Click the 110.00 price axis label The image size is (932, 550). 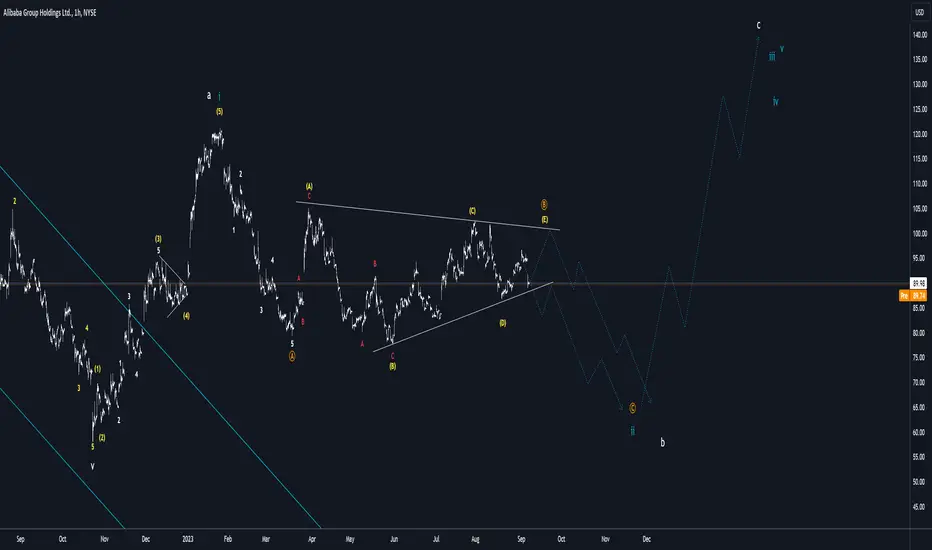(x=920, y=183)
